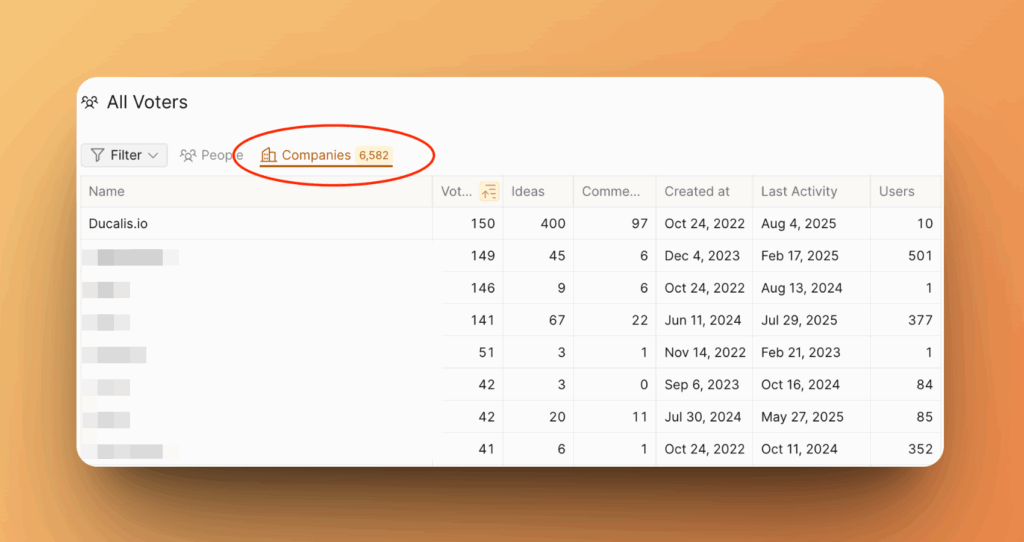The image size is (1024, 542).
Task: Click the Companies building icon
Action: point(268,155)
